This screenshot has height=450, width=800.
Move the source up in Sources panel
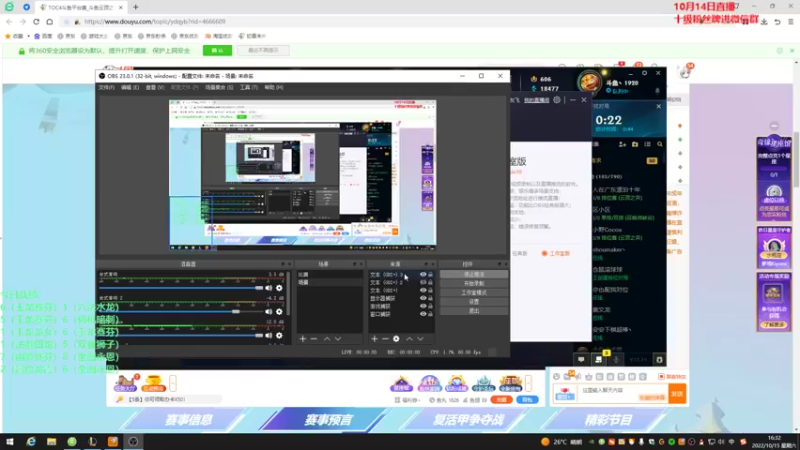(409, 339)
